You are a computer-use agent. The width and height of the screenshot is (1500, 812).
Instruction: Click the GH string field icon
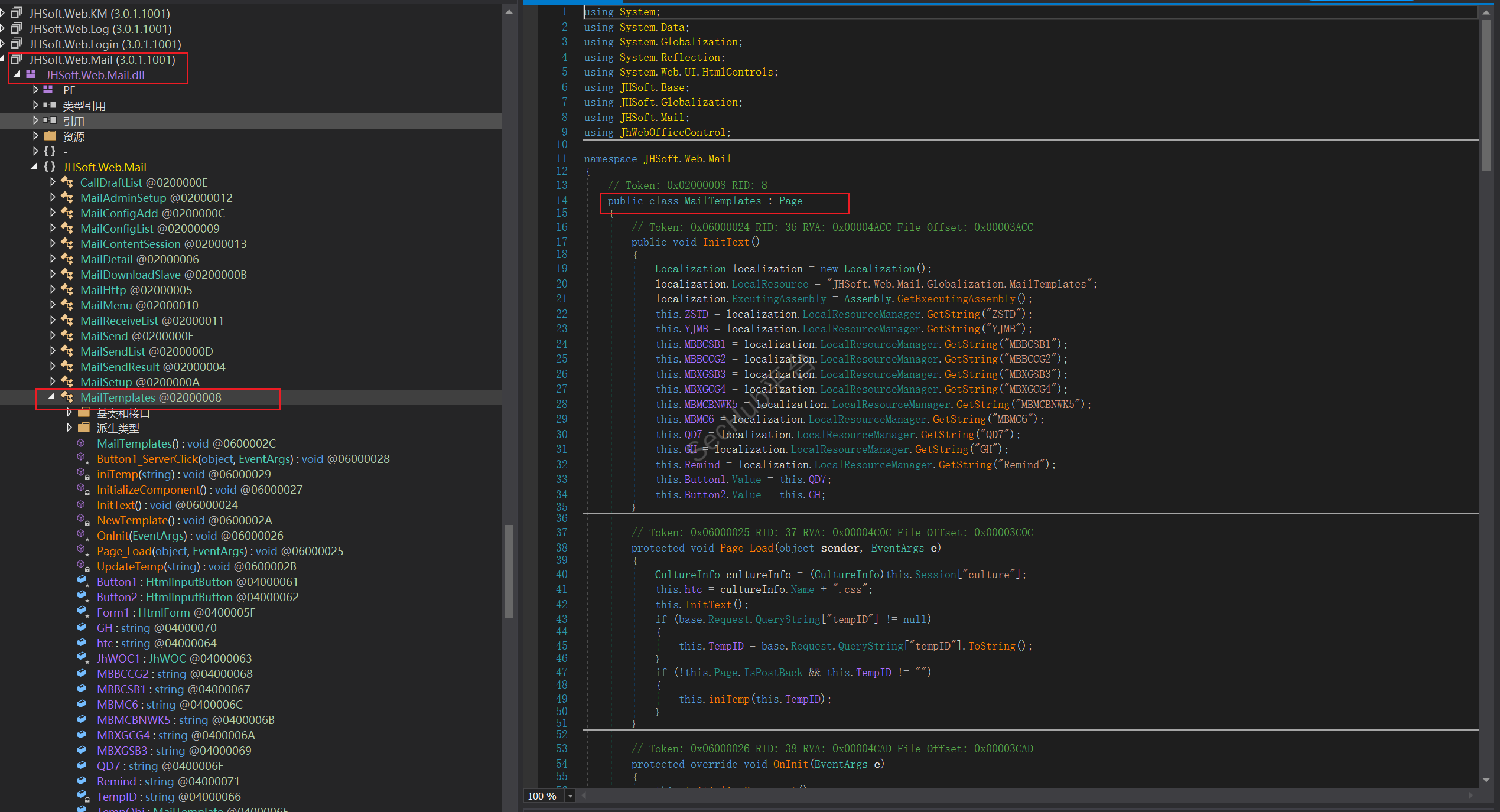82,627
